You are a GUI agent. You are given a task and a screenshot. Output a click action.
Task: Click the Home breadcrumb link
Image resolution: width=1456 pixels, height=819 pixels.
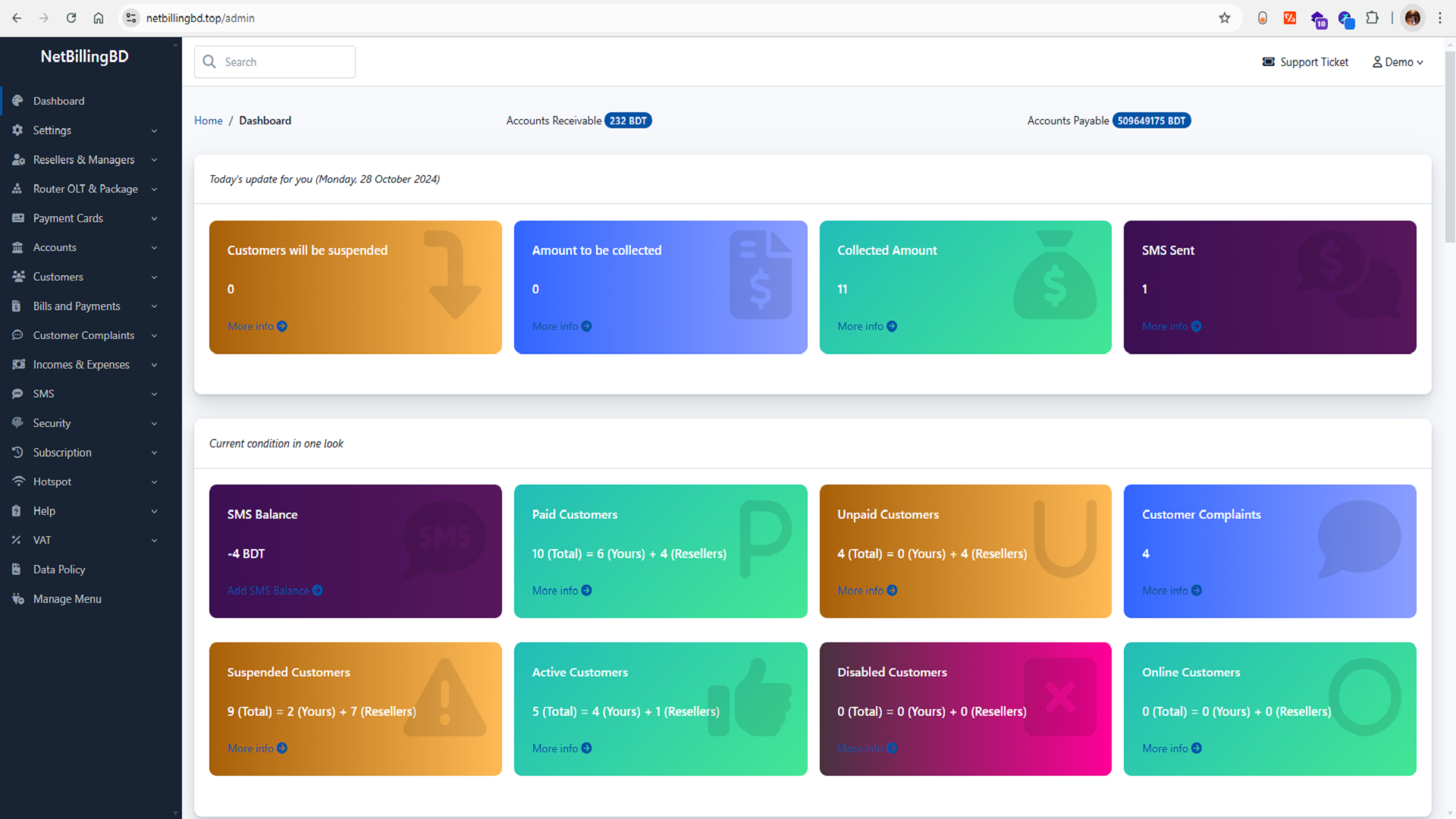click(x=208, y=121)
